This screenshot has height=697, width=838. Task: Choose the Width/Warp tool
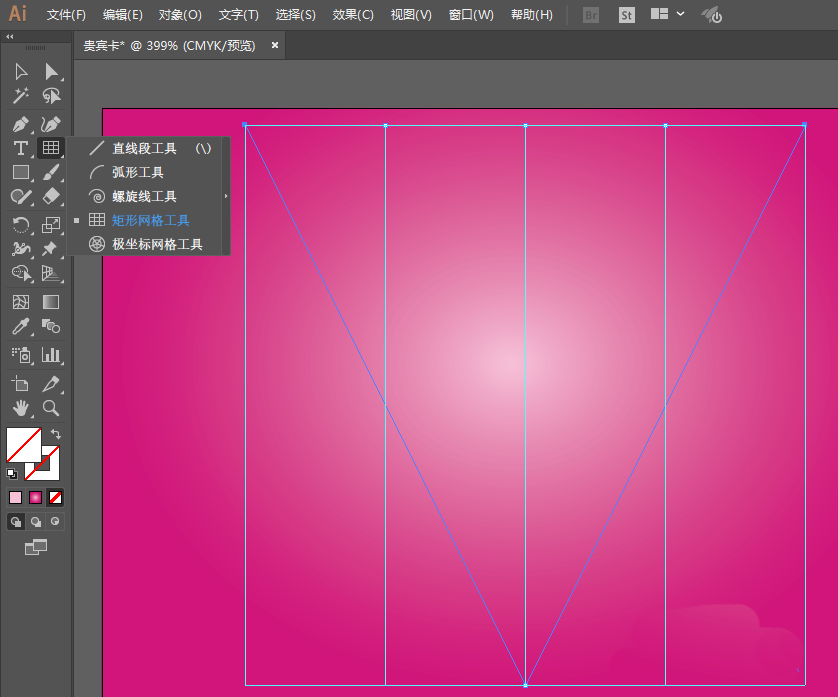[21, 249]
